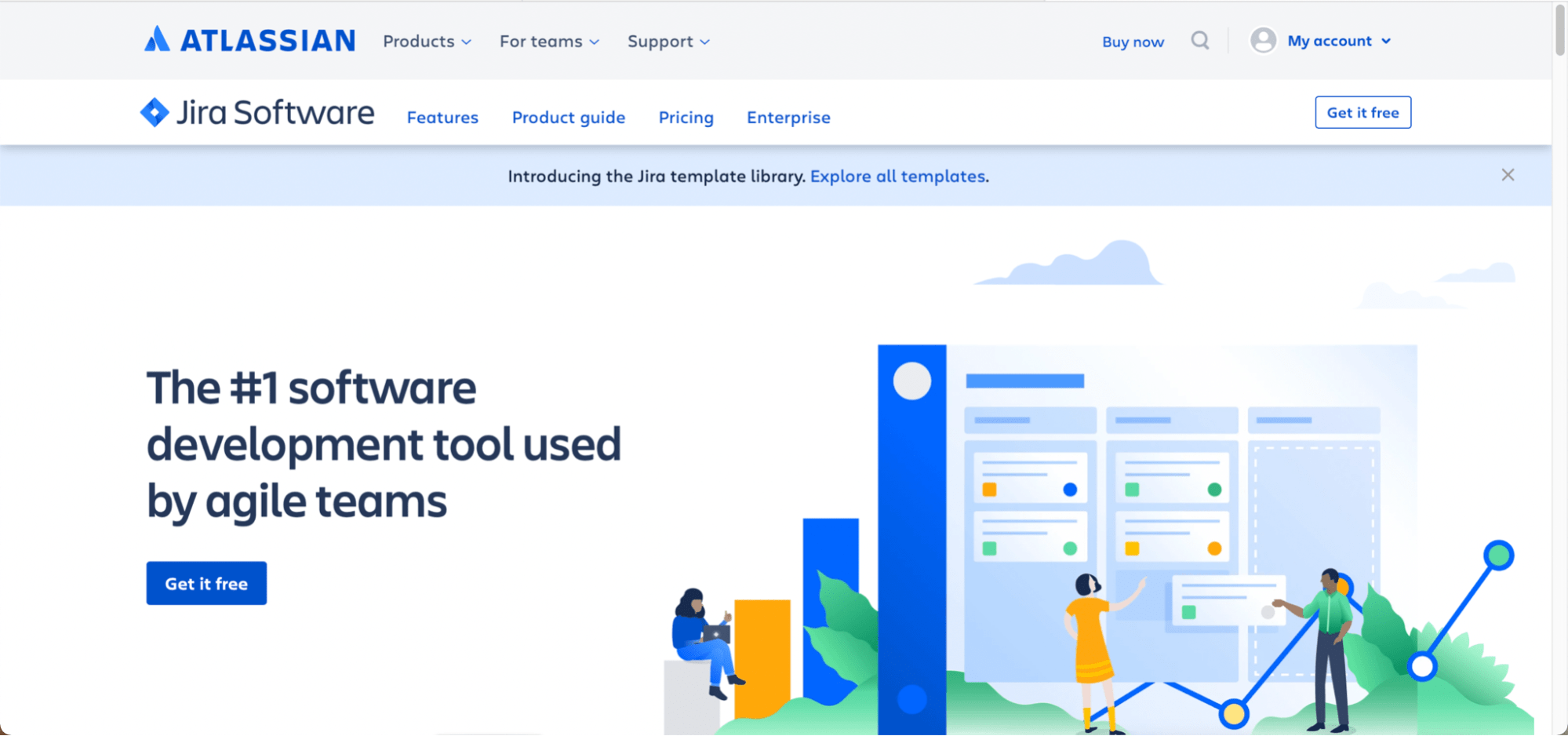Click the user avatar icon
Screen dimensions: 1568x736
pos(1263,40)
